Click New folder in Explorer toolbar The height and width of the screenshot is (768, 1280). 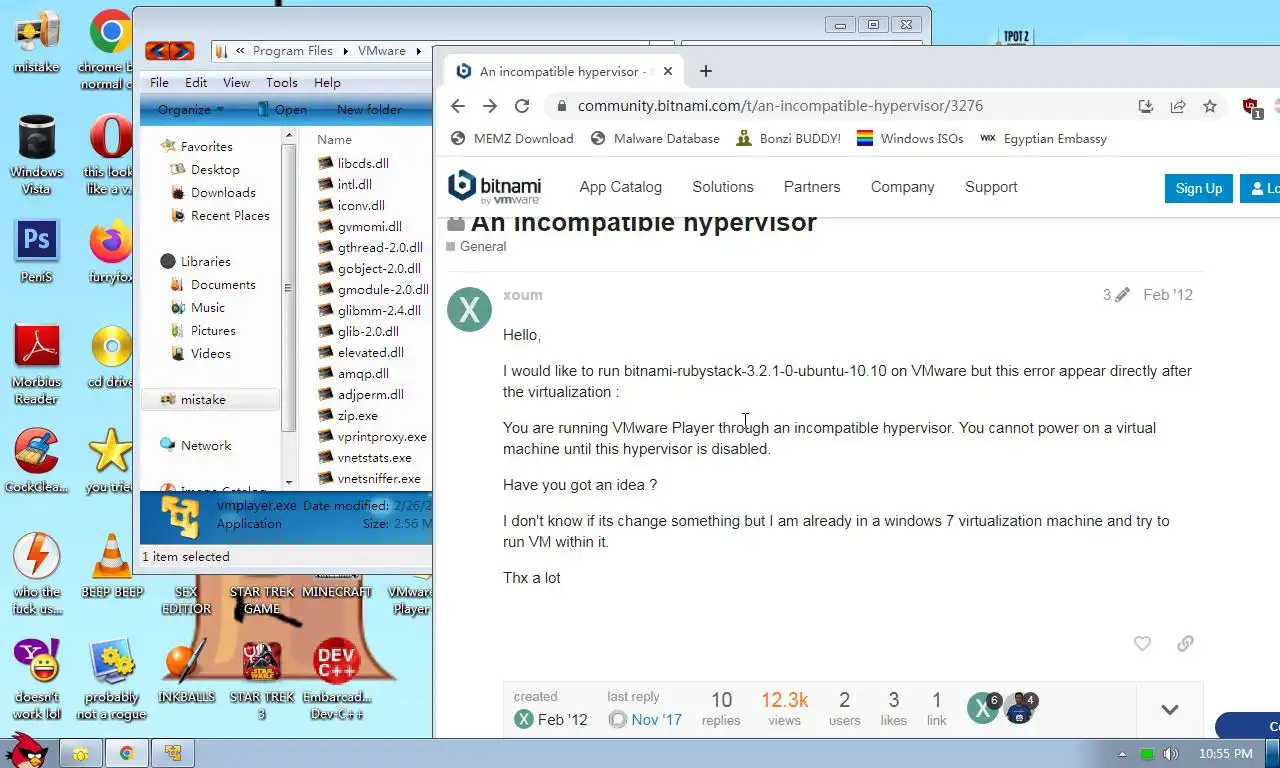click(369, 110)
